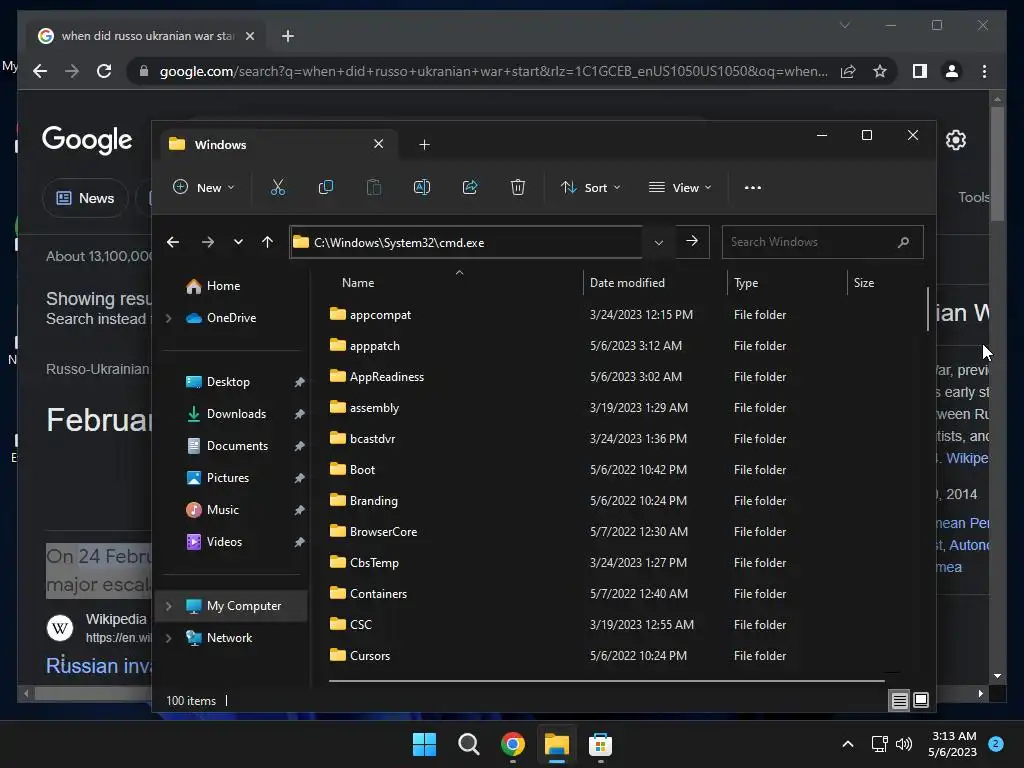
Task: Click in the address bar path field
Action: (x=466, y=242)
